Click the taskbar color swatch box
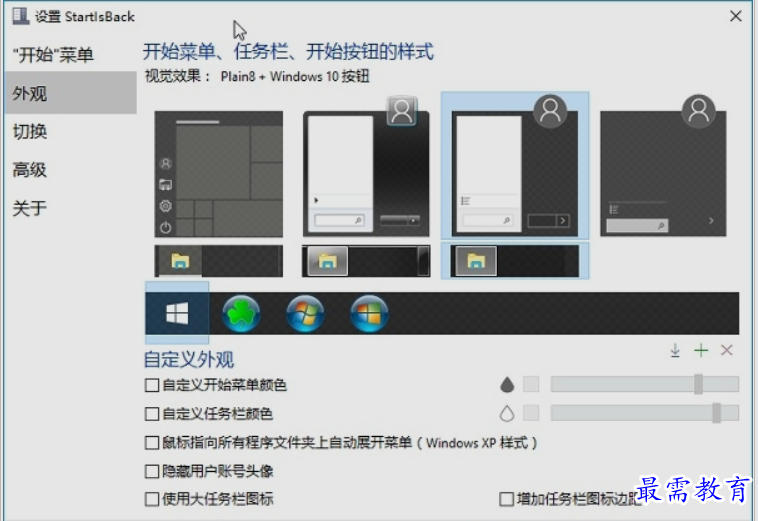The image size is (758, 521). pos(531,413)
